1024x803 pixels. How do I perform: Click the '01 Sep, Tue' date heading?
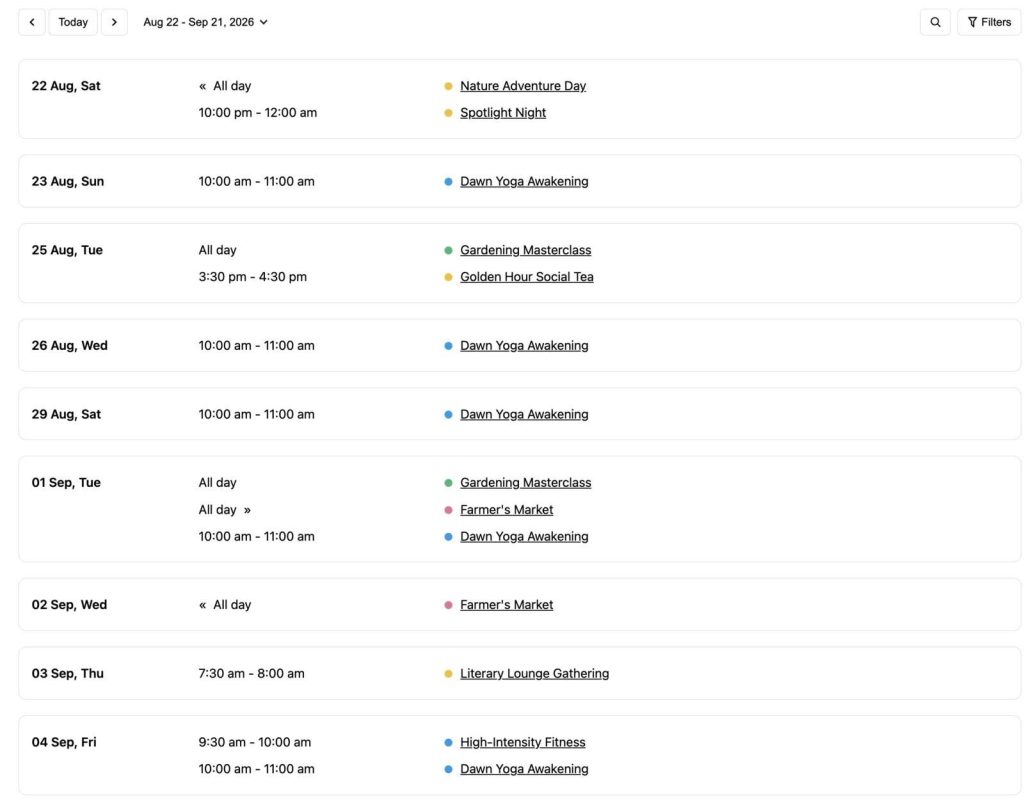click(66, 482)
